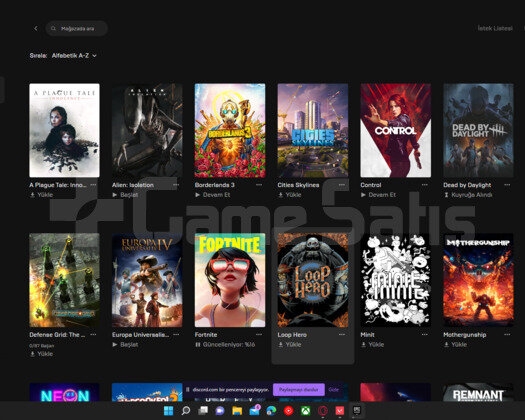Open the İstek Listesi link
Screen dimensions: 525x420
[495, 28]
